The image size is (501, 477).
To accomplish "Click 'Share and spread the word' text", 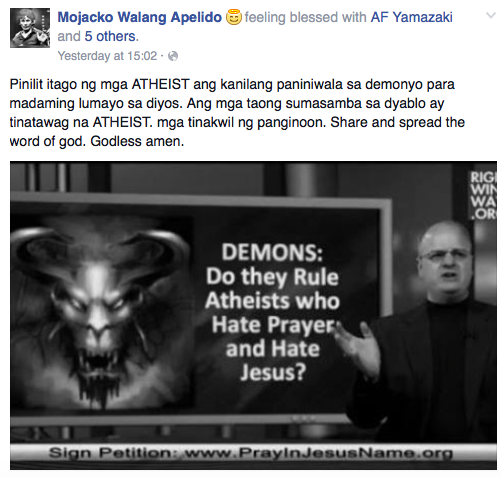I will (397, 122).
